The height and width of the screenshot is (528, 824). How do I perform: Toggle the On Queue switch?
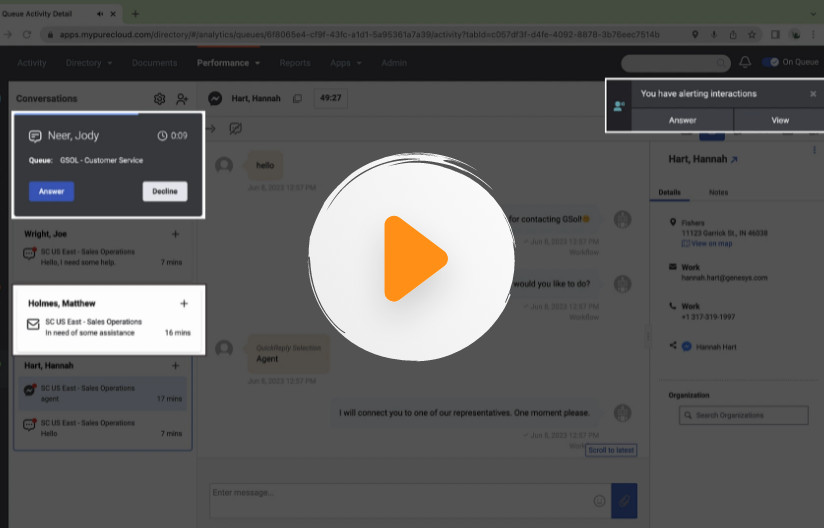770,62
